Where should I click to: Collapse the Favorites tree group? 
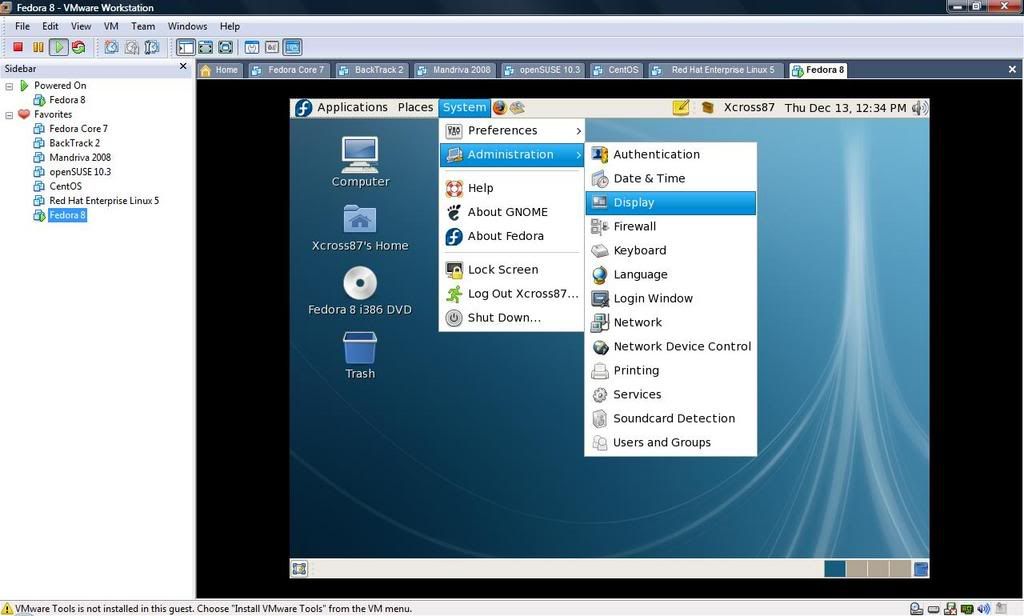9,115
